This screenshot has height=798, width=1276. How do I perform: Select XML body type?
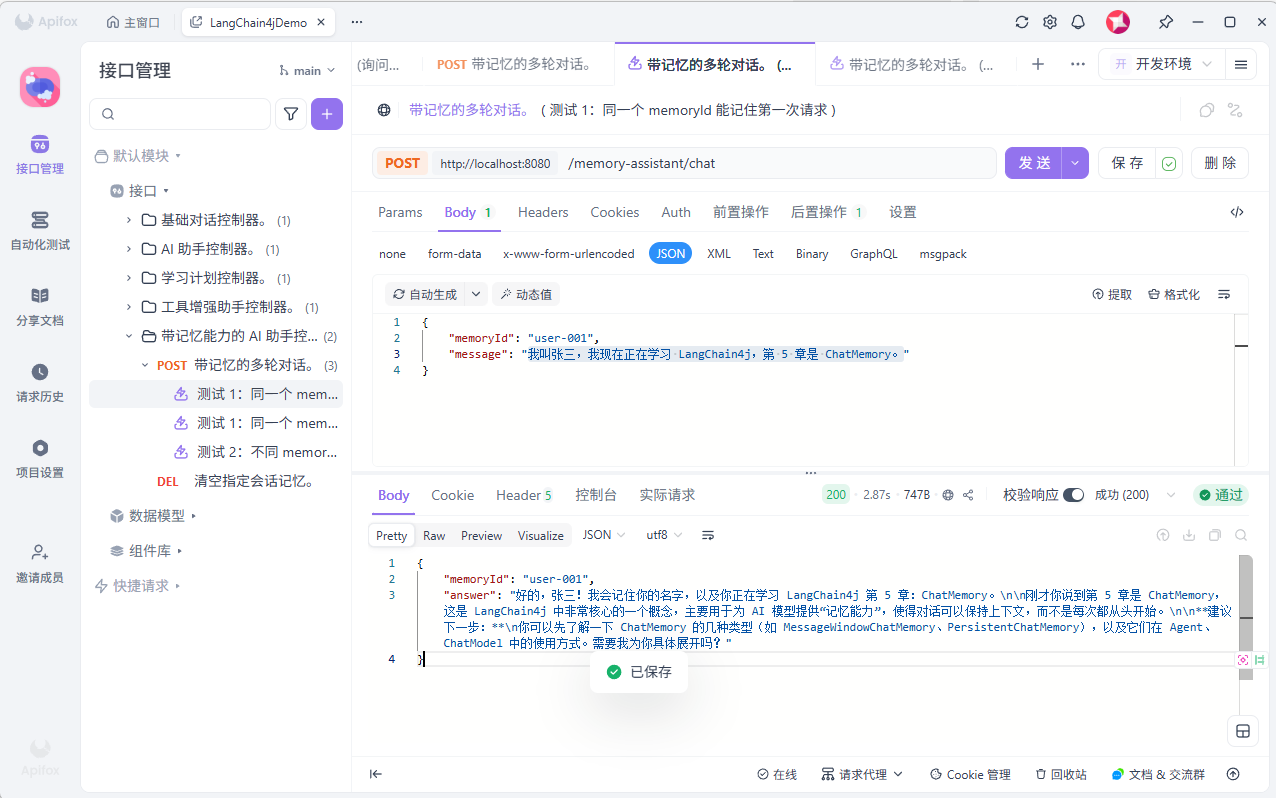click(x=719, y=254)
